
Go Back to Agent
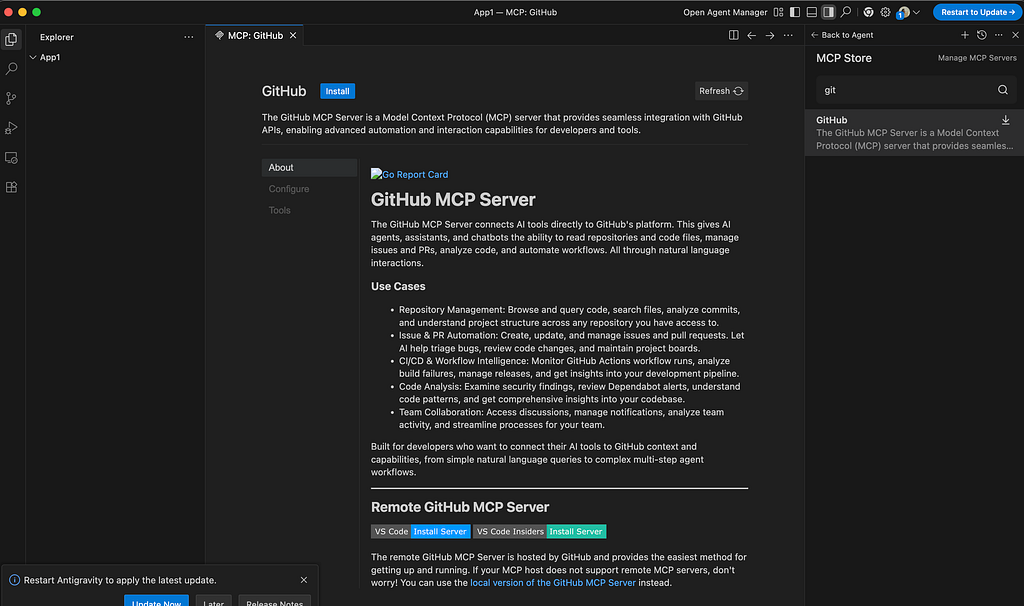click(842, 35)
